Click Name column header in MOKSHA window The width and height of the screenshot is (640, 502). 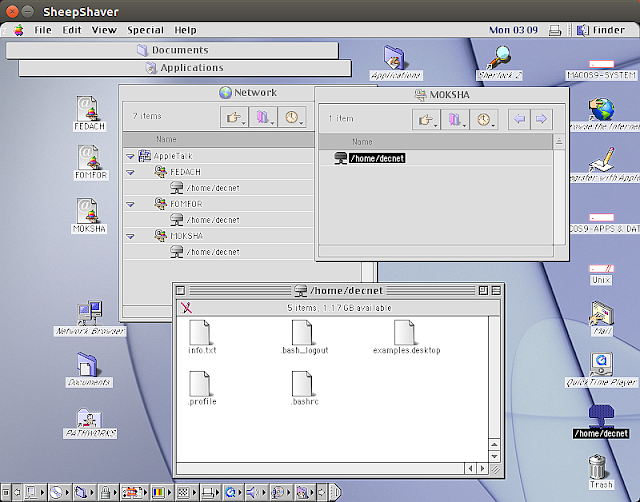pos(436,142)
